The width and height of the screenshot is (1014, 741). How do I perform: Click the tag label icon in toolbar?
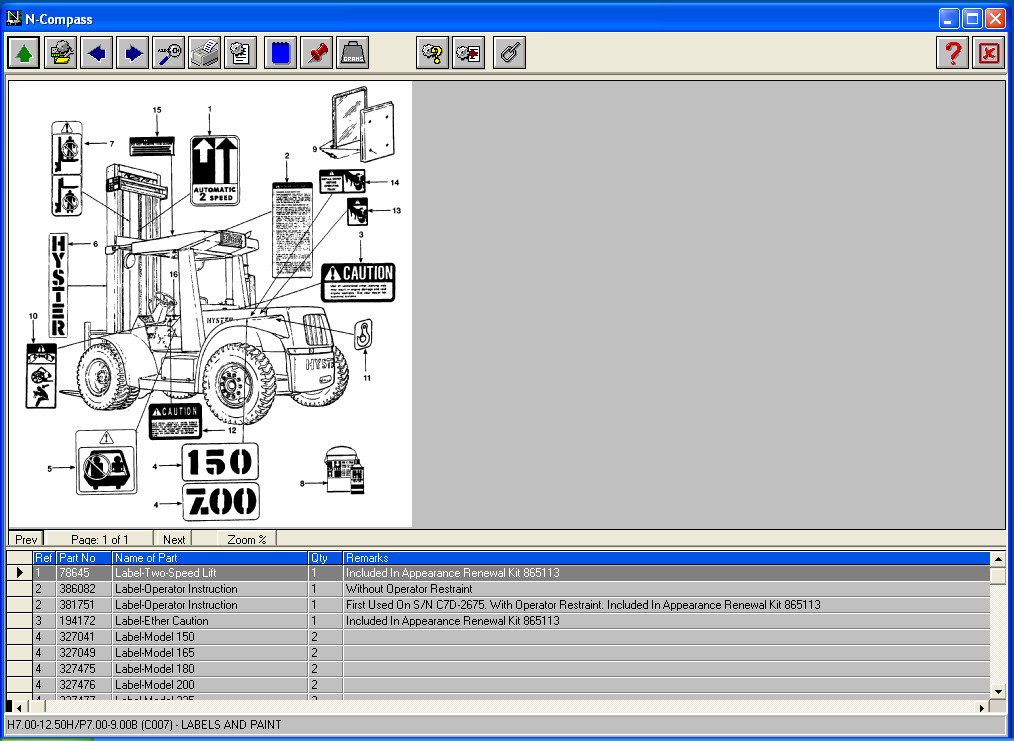510,52
